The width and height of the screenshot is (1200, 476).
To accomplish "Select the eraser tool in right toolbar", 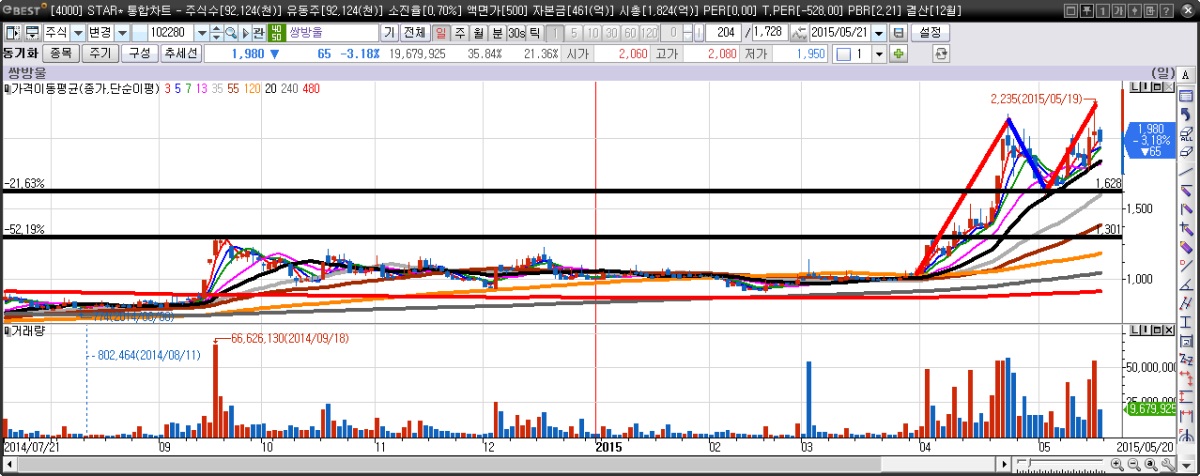I will [x=1187, y=152].
